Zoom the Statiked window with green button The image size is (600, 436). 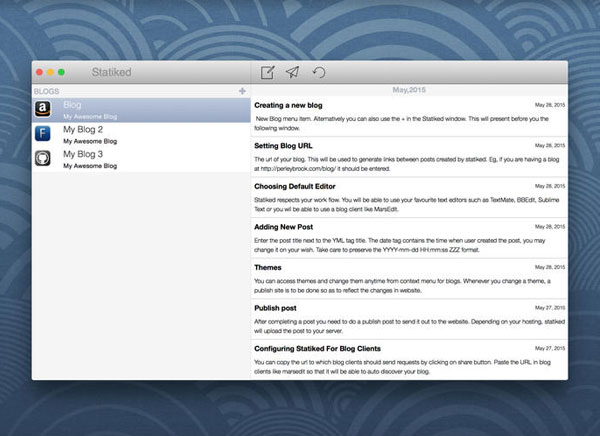point(61,72)
